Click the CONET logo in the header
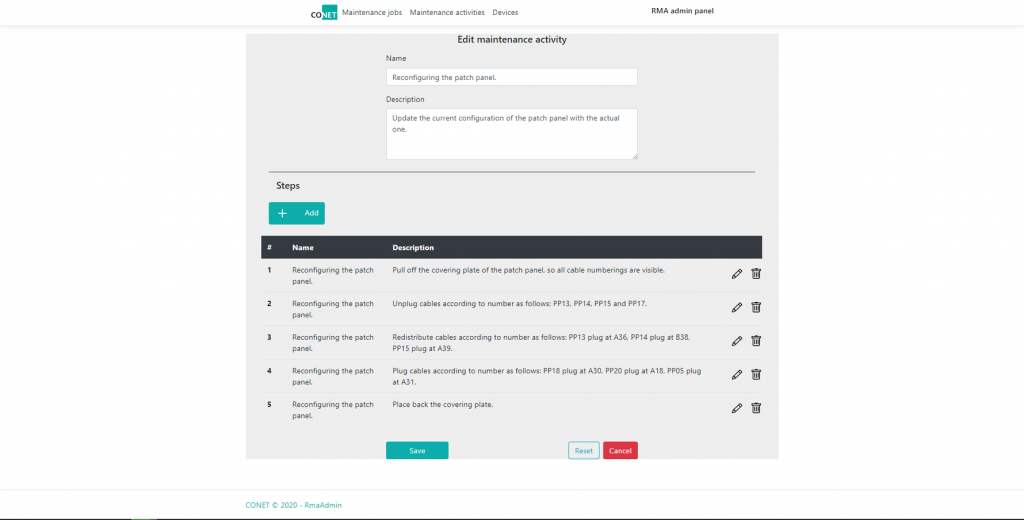Viewport: 1024px width, 520px height. point(323,13)
